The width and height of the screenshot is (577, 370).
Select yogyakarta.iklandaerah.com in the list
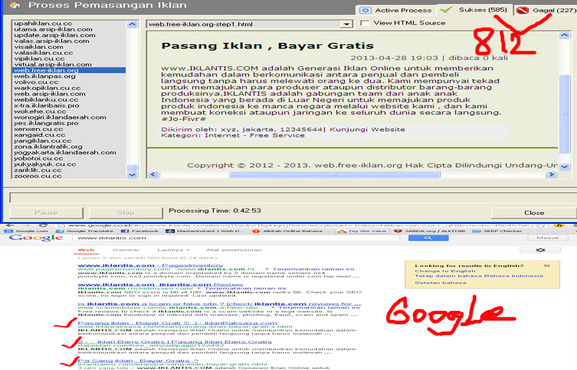(x=65, y=152)
